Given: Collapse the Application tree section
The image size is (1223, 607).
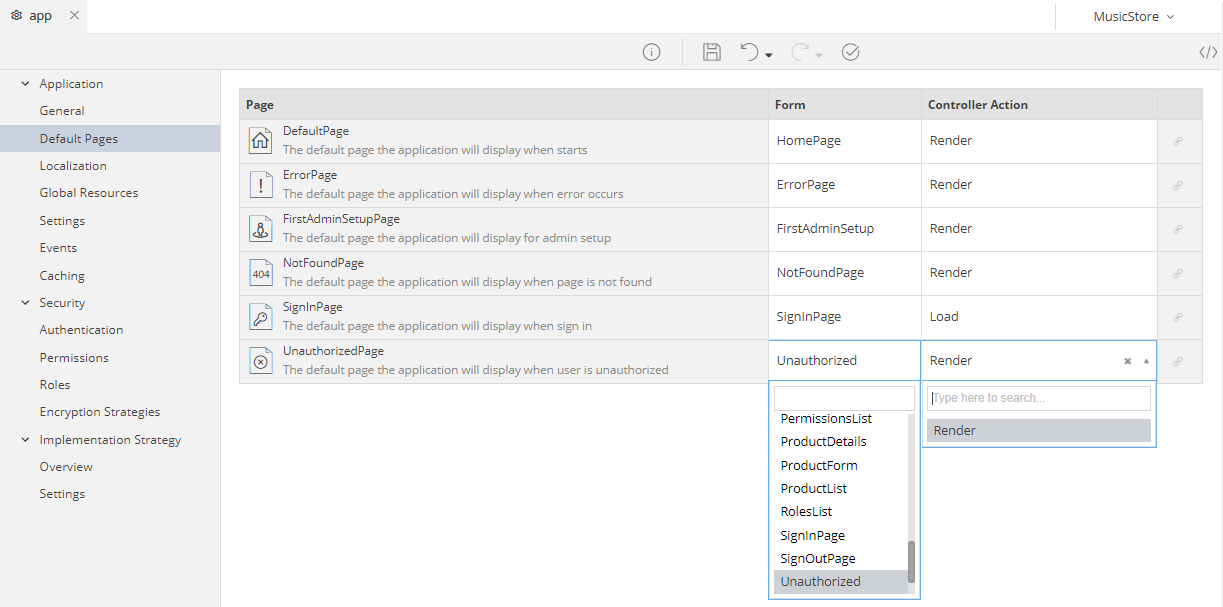Looking at the screenshot, I should coord(25,84).
